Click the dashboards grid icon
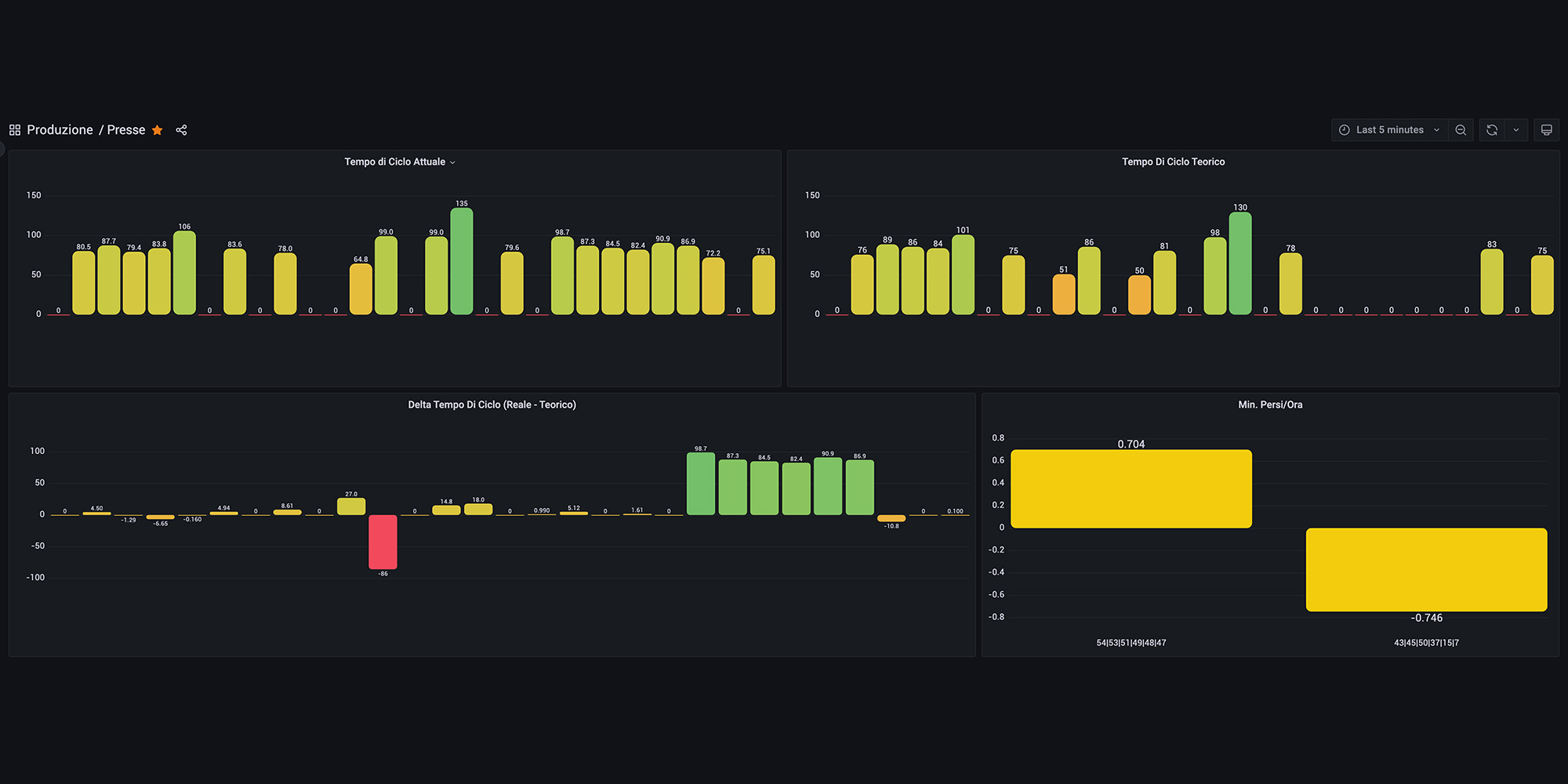The image size is (1568, 784). pos(15,130)
